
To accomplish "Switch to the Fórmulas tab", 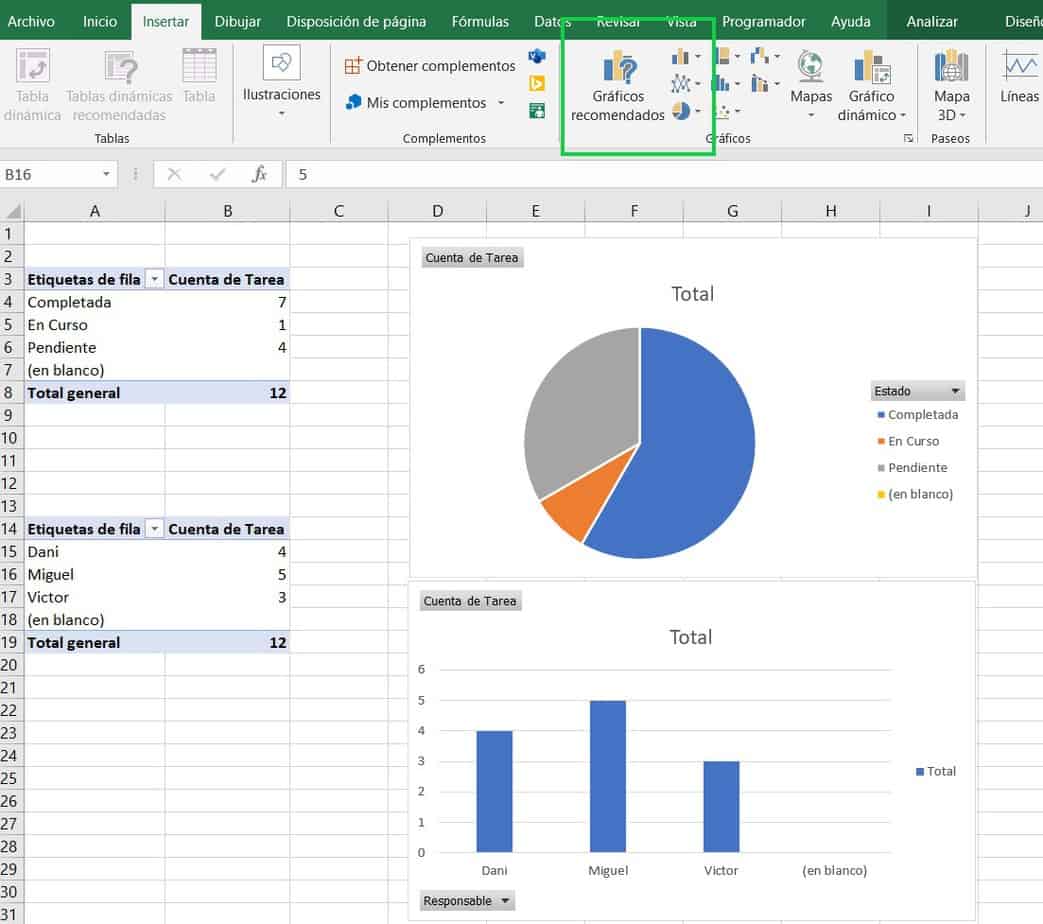I will pos(480,21).
